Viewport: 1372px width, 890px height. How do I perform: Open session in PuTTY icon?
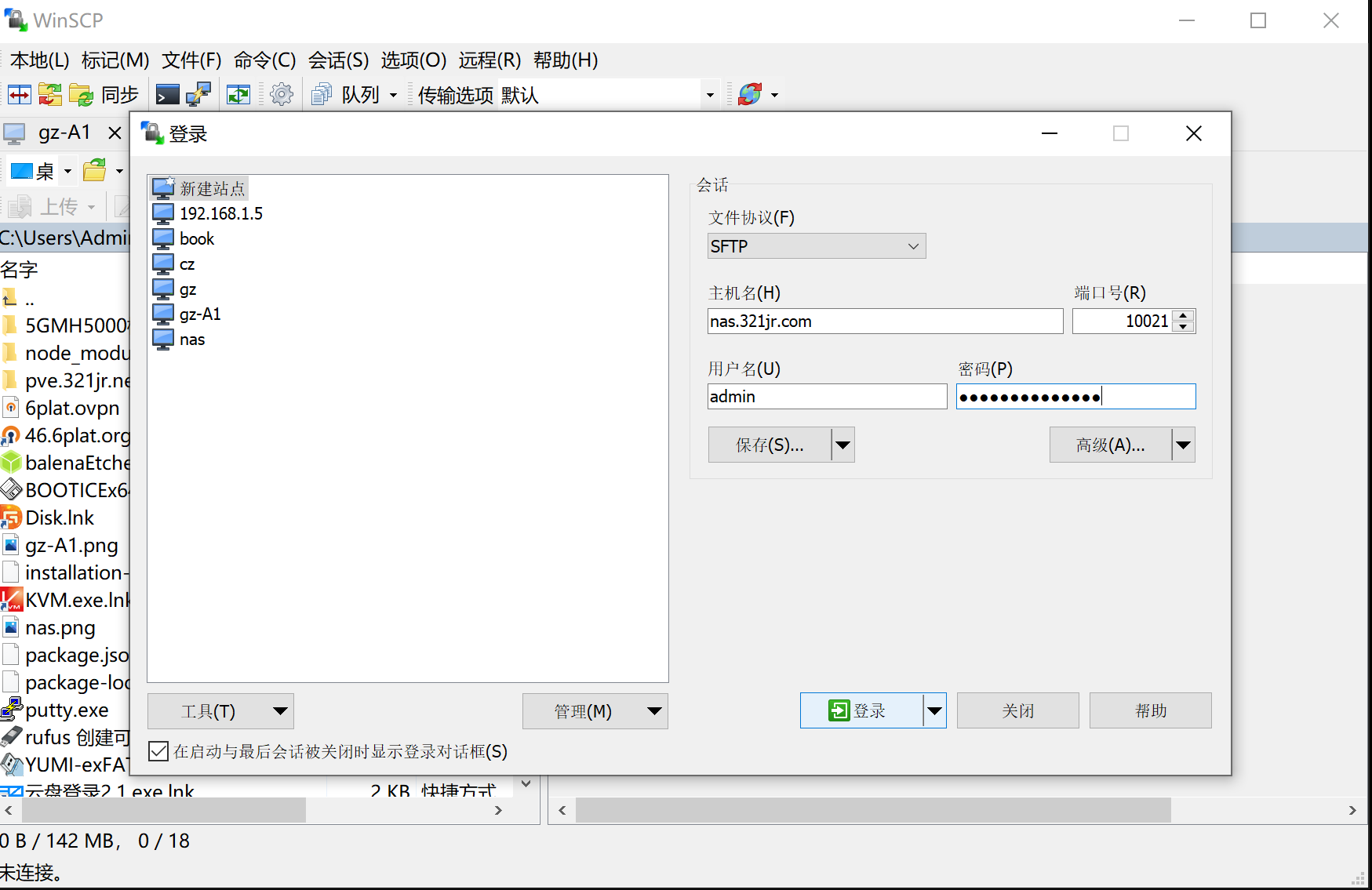click(198, 95)
